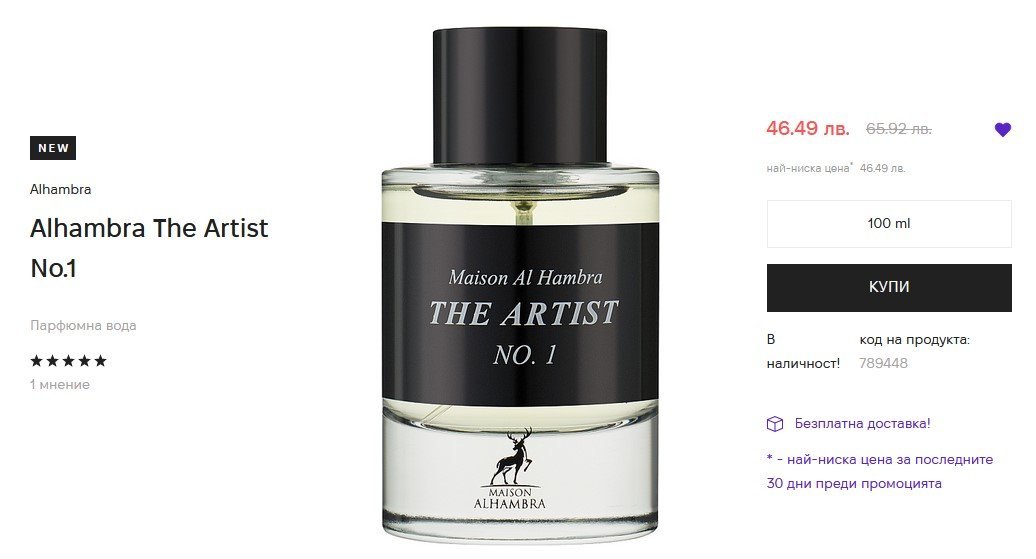
Task: Click the lowest price footnote text
Action: point(879,471)
